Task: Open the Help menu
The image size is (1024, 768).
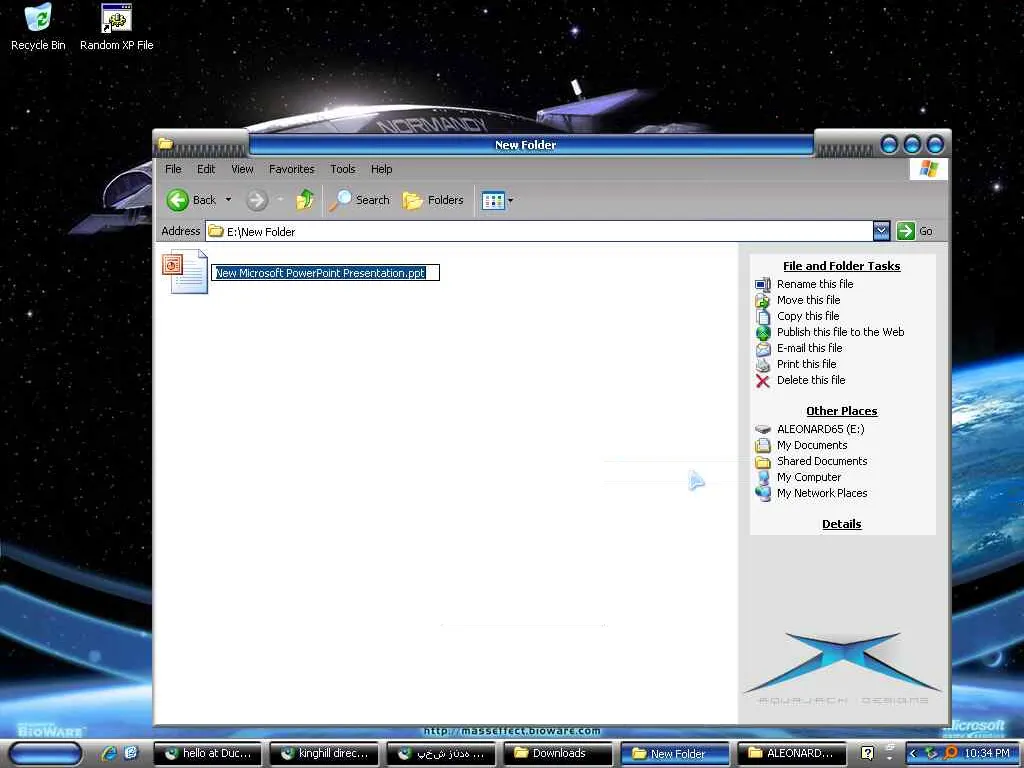Action: pos(381,169)
